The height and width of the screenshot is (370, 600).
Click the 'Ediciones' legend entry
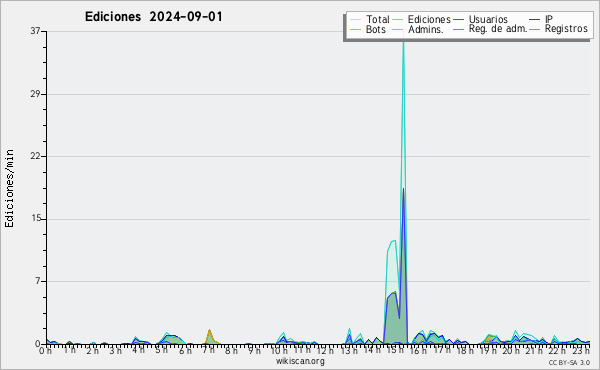429,19
